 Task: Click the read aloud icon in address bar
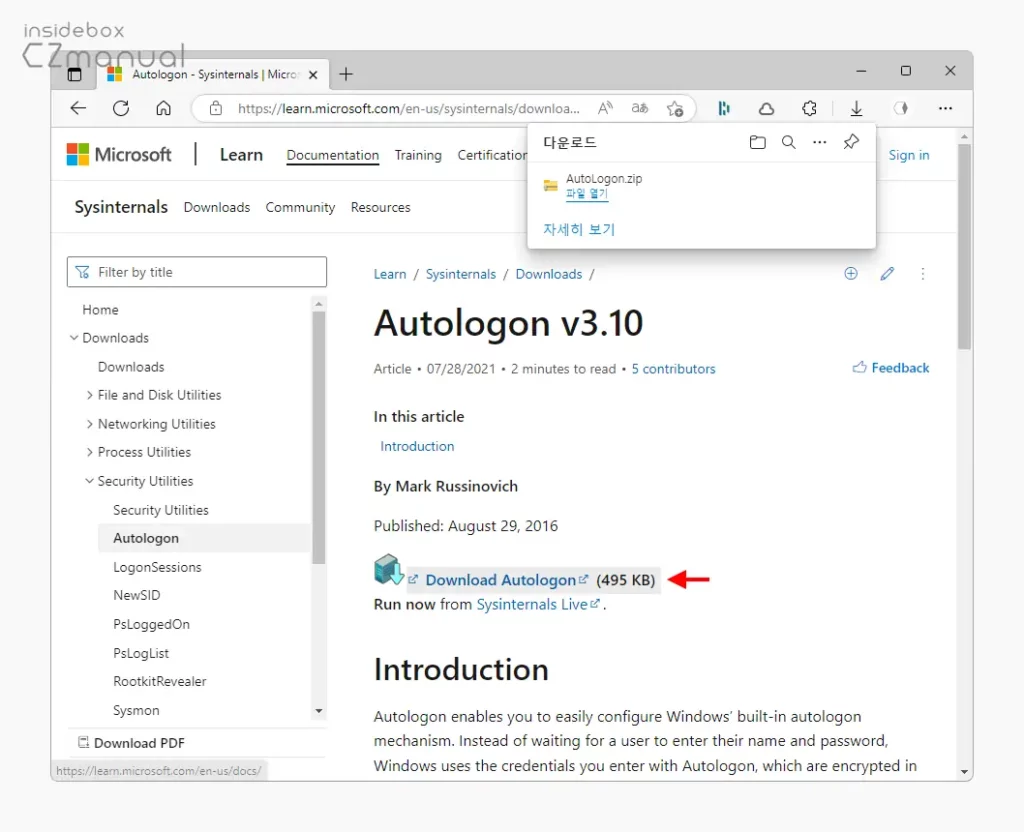tap(605, 108)
